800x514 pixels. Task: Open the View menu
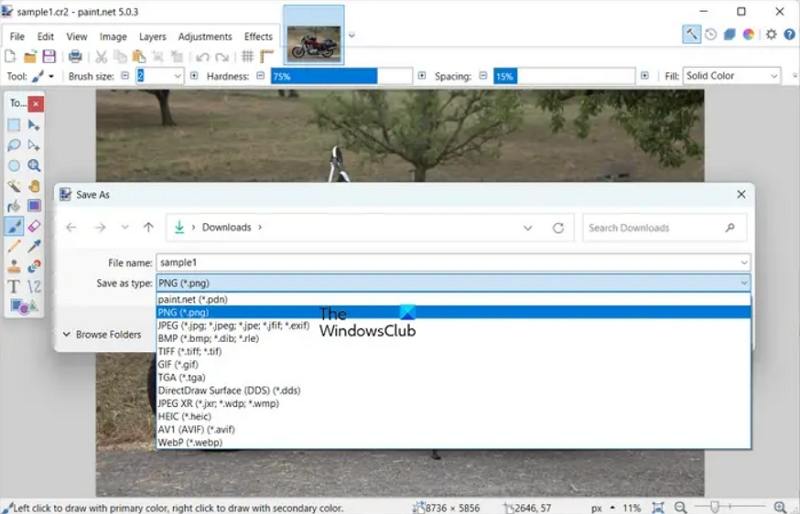77,37
